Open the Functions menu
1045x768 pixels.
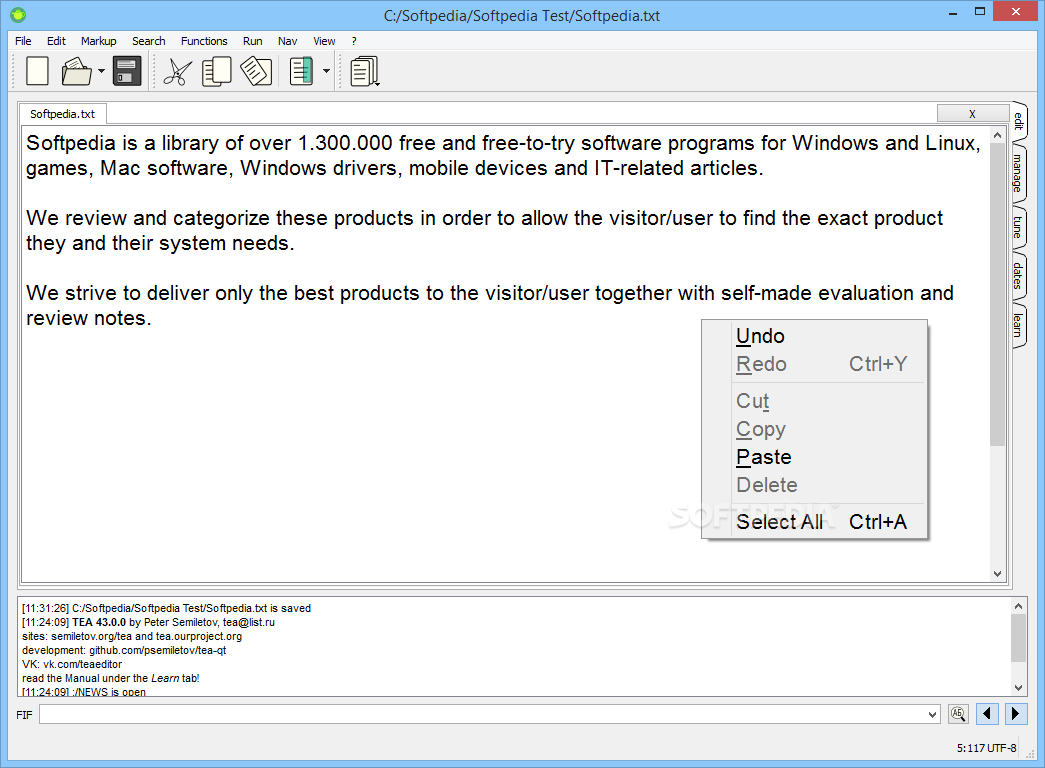[x=204, y=41]
